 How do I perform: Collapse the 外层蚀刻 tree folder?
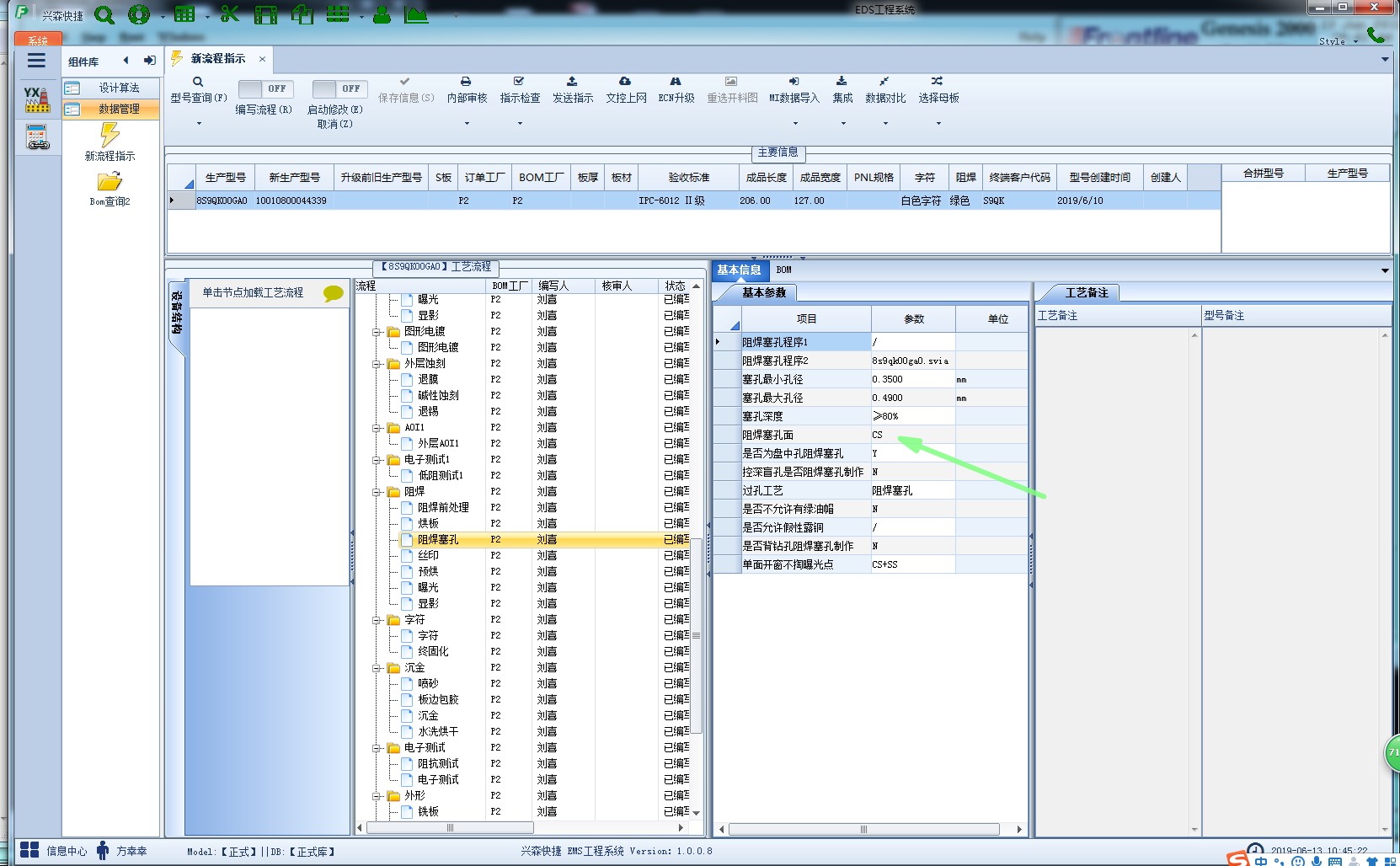(377, 364)
